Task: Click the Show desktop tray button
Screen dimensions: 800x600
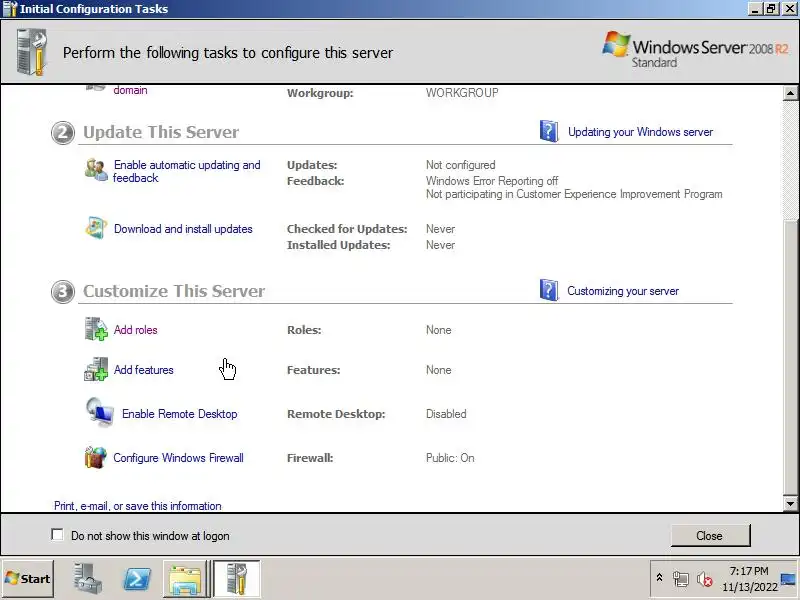Action: tap(789, 579)
